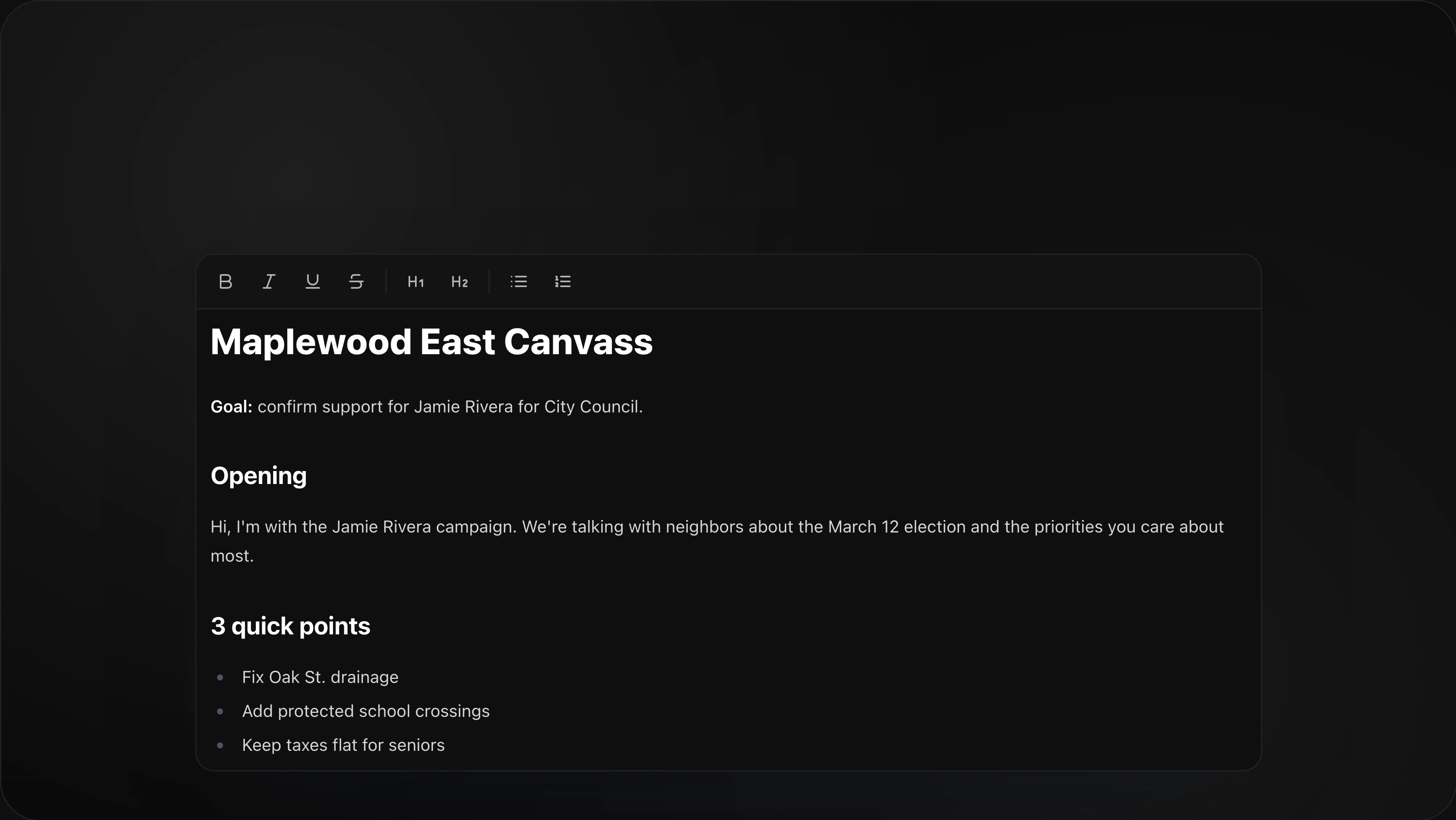The width and height of the screenshot is (1456, 820).
Task: Click the 'Fix Oak St. drainage' bullet
Action: coord(320,678)
